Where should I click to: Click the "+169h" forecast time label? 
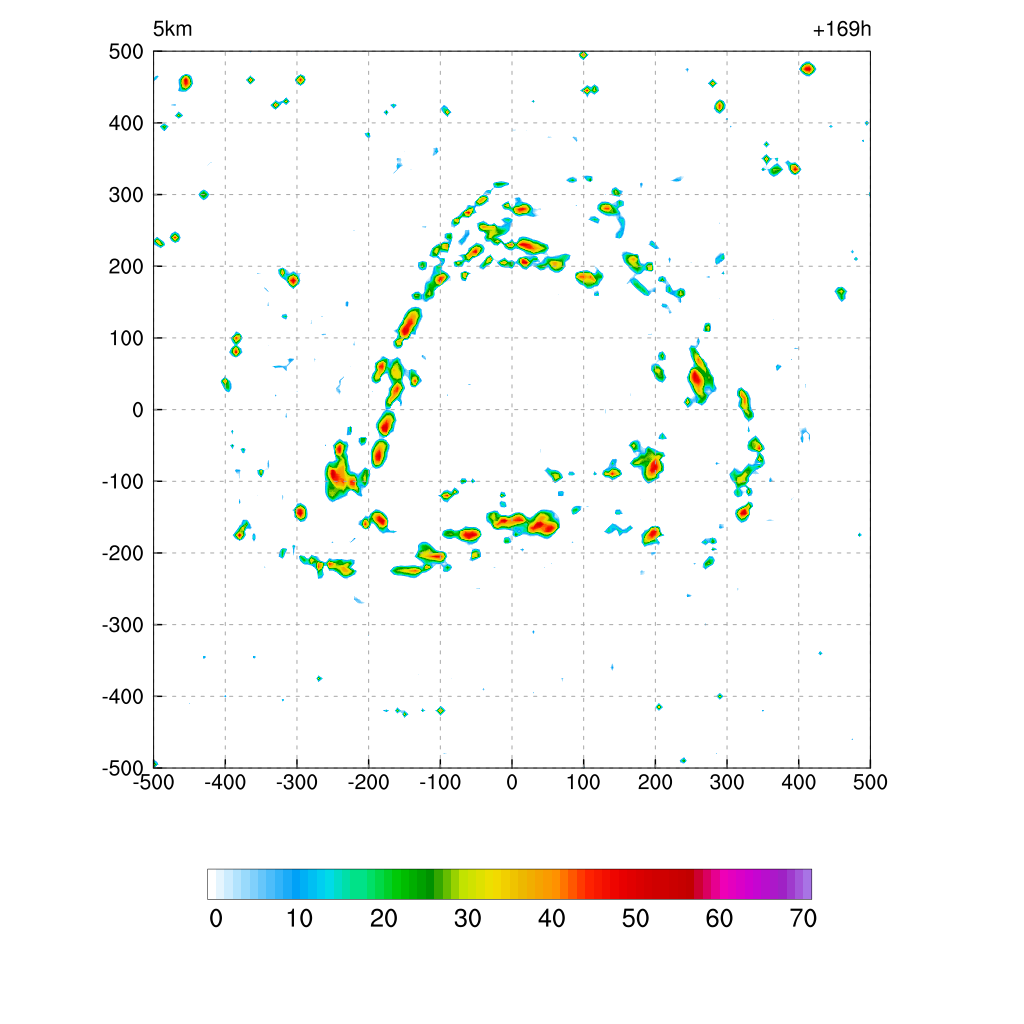click(x=842, y=29)
